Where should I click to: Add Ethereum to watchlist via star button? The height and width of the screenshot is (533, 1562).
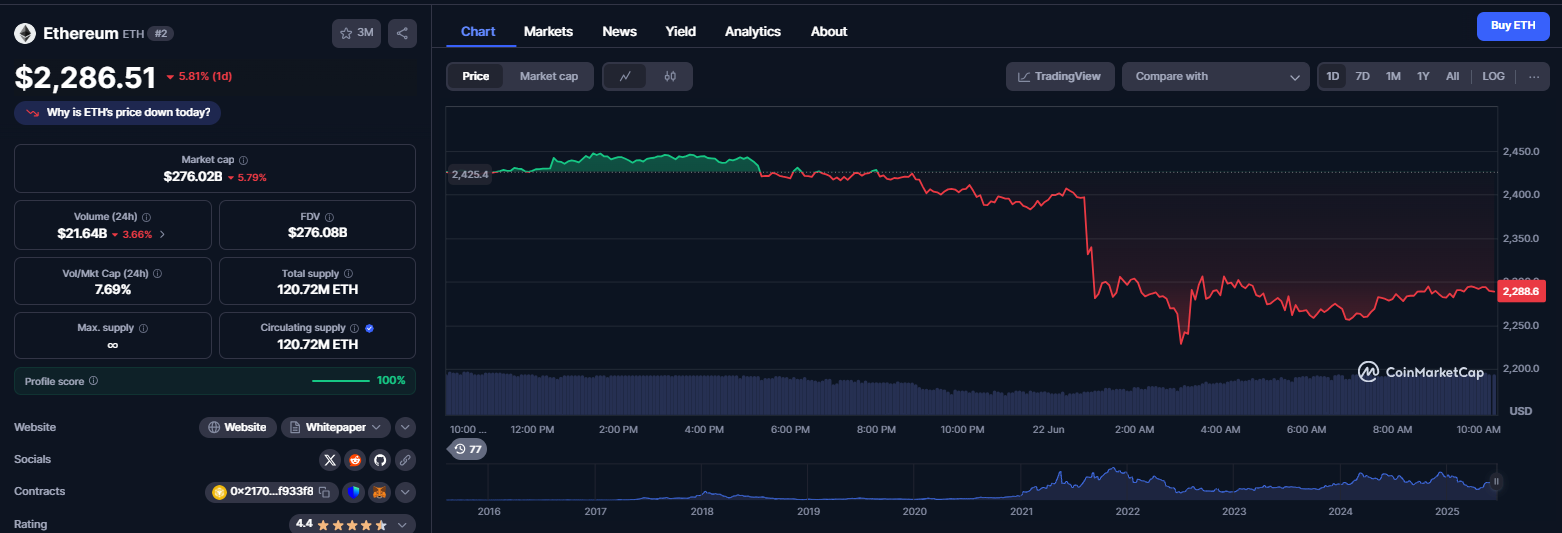point(356,33)
